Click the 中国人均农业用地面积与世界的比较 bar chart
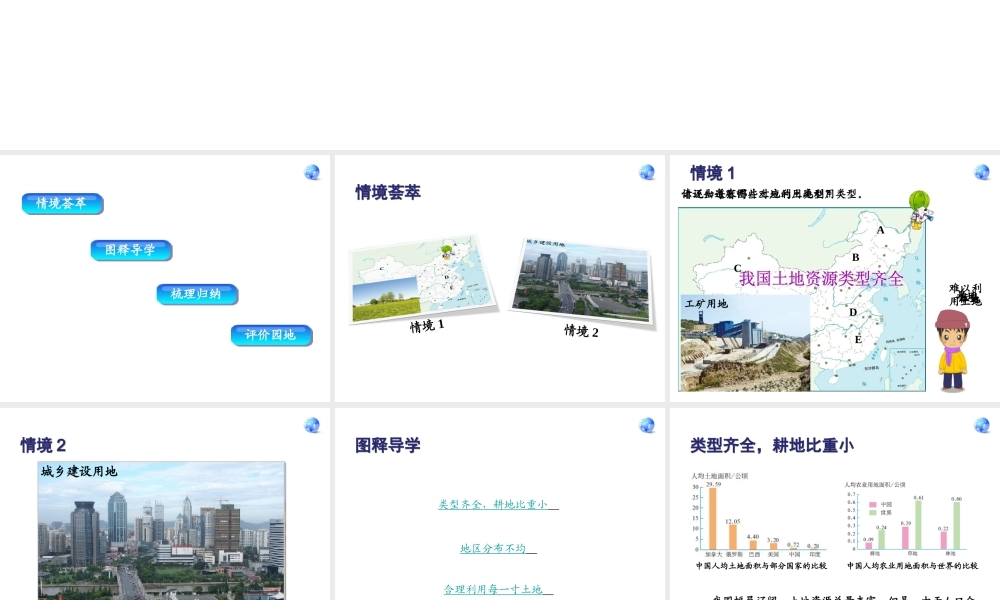1000x600 pixels. click(x=912, y=525)
